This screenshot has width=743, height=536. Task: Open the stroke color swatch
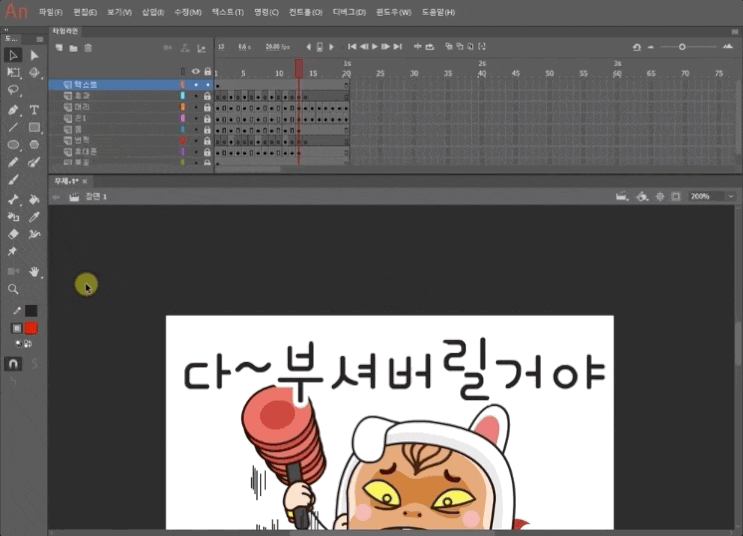pyautogui.click(x=31, y=311)
